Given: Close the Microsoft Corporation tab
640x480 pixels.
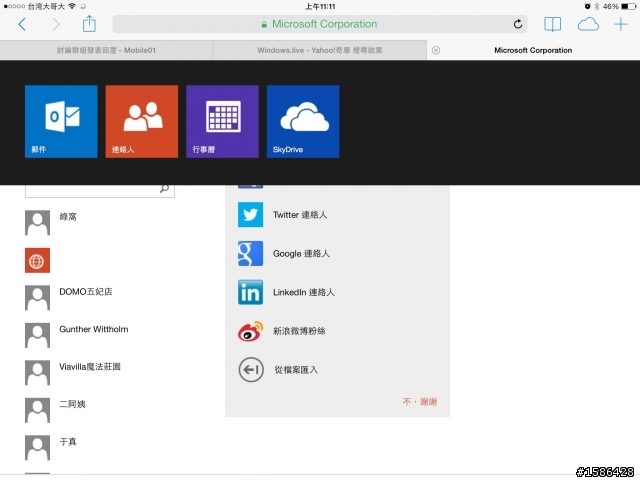Looking at the screenshot, I should 436,50.
